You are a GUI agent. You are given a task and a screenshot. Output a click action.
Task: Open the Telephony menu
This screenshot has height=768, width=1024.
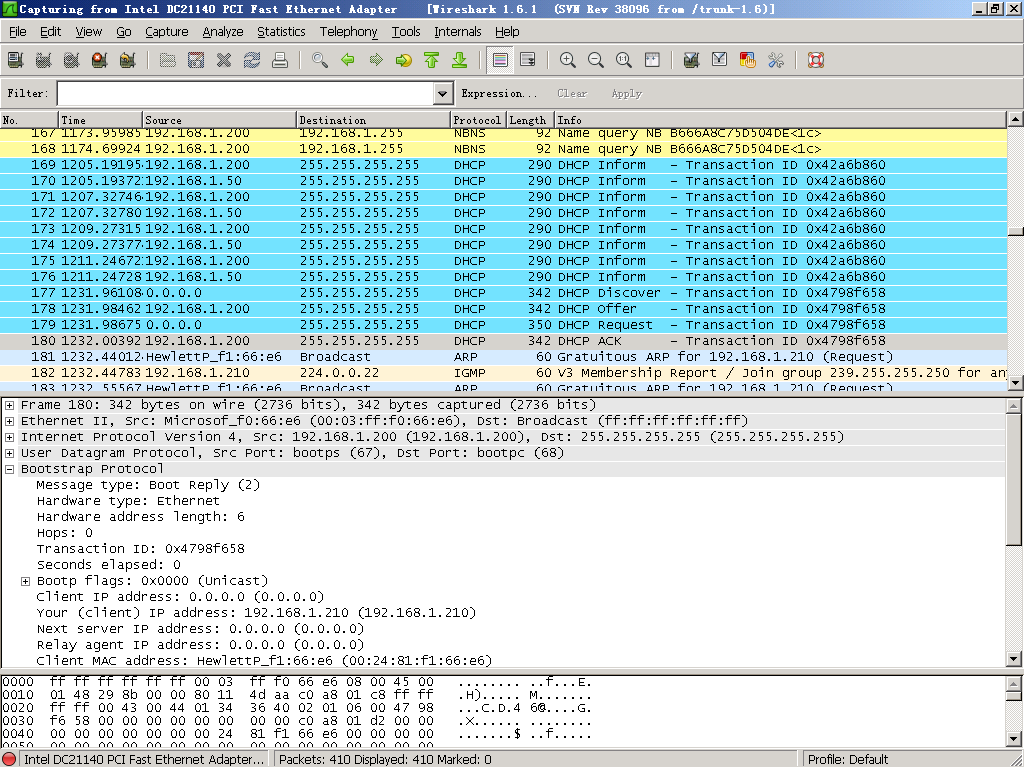tap(348, 31)
